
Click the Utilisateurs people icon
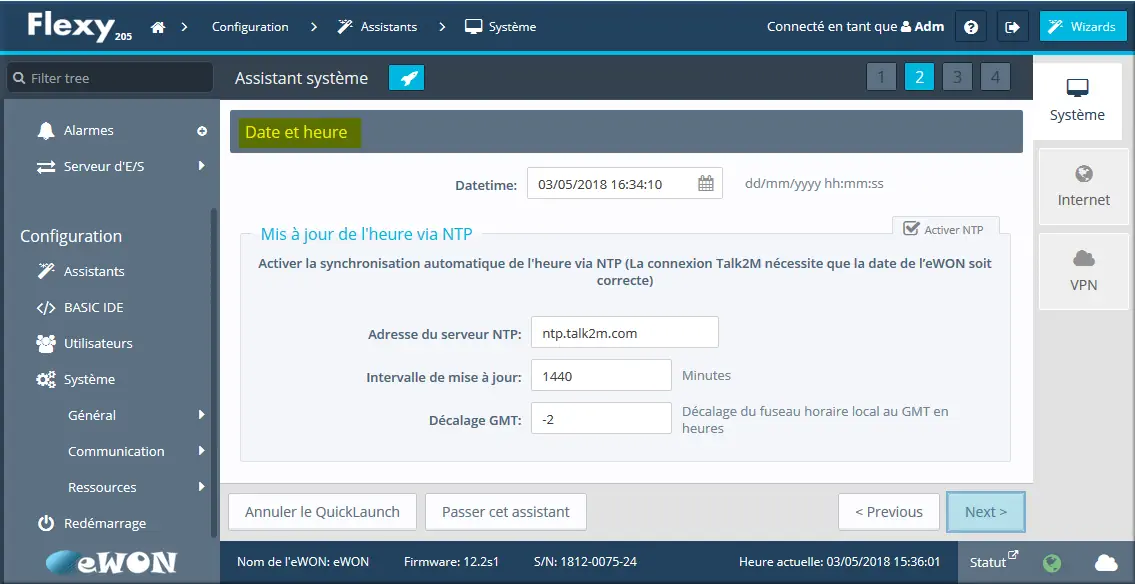[46, 343]
